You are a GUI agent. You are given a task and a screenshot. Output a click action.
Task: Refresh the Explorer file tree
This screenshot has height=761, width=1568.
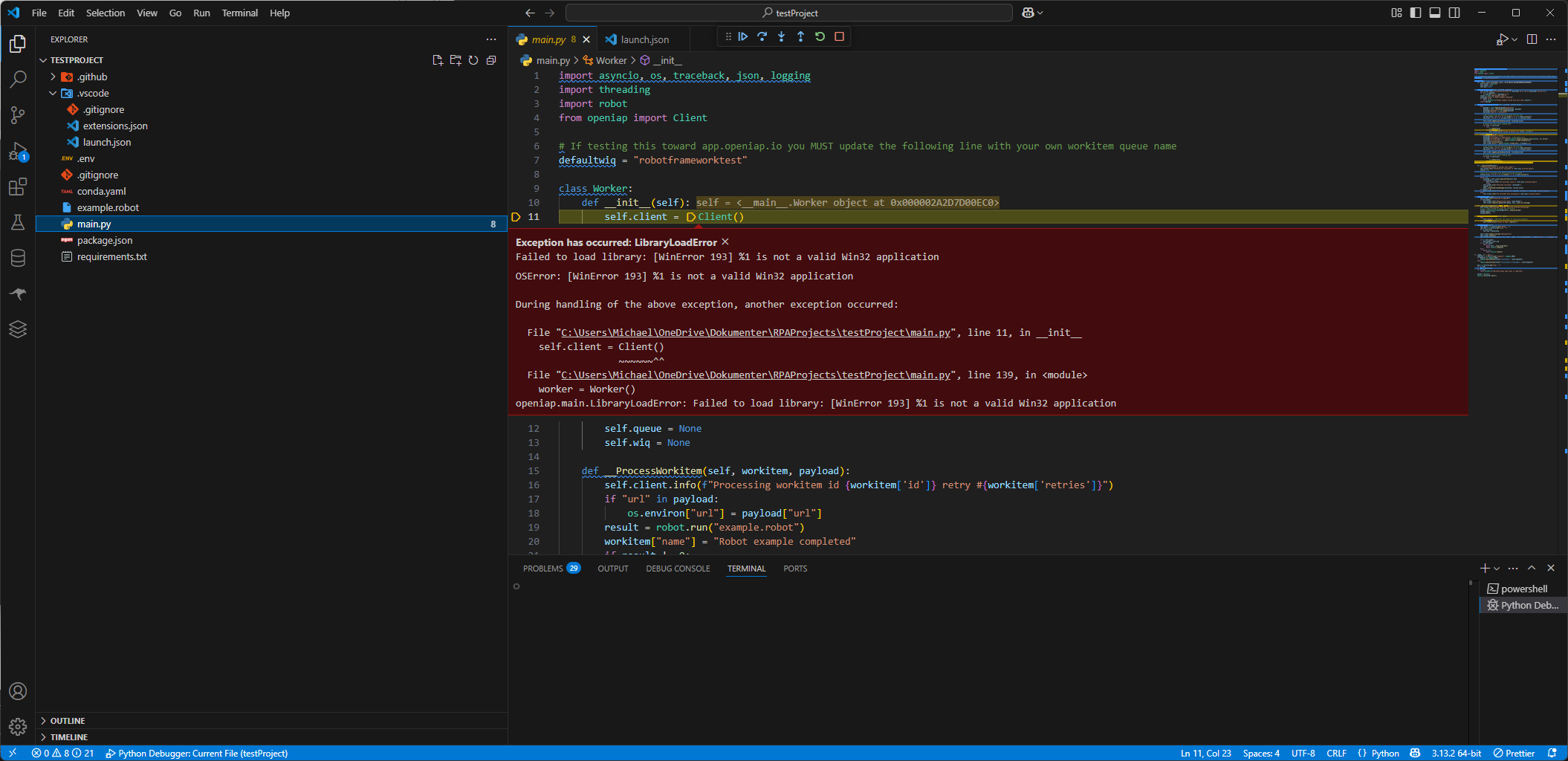tap(473, 60)
